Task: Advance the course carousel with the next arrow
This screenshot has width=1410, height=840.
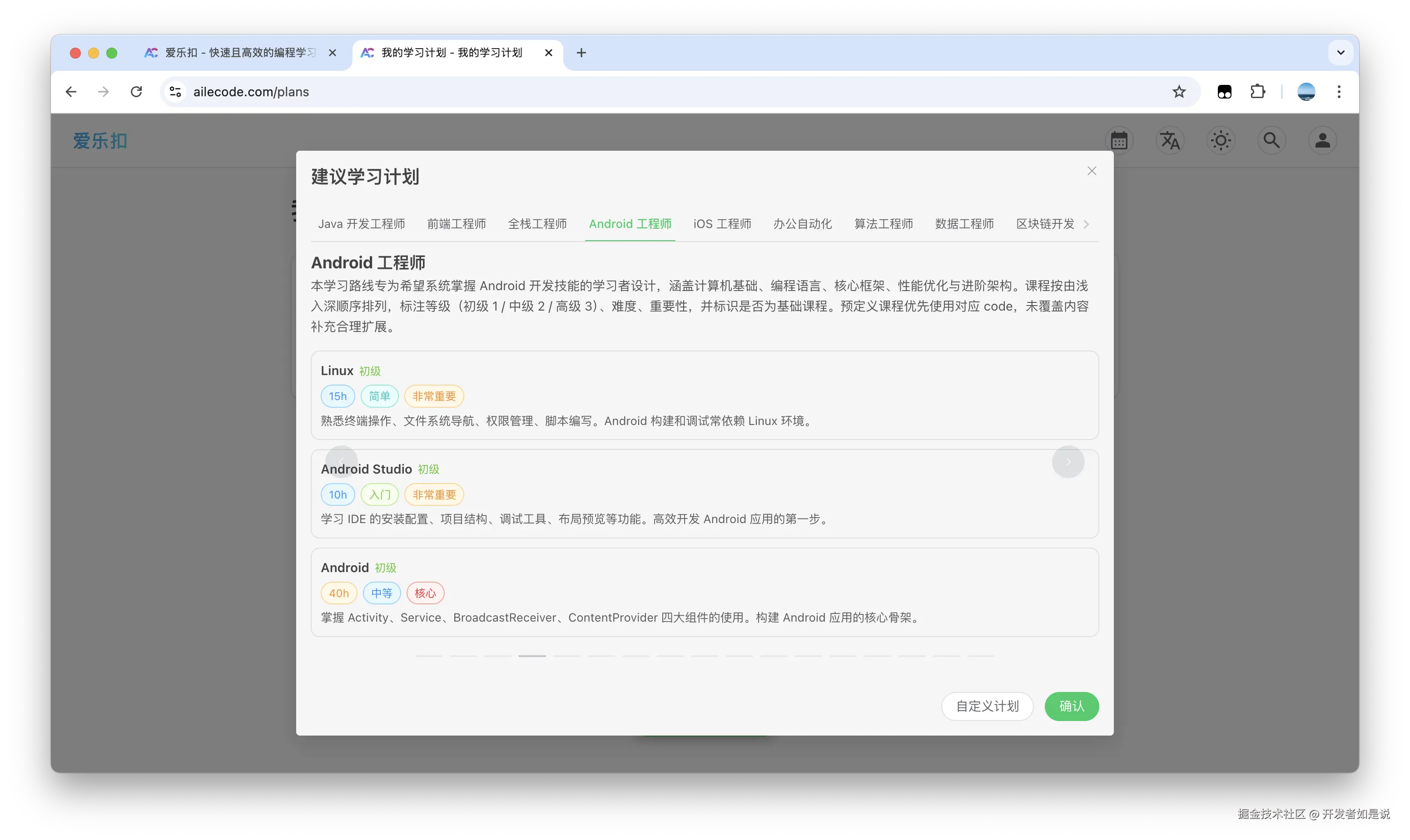Action: (1068, 462)
